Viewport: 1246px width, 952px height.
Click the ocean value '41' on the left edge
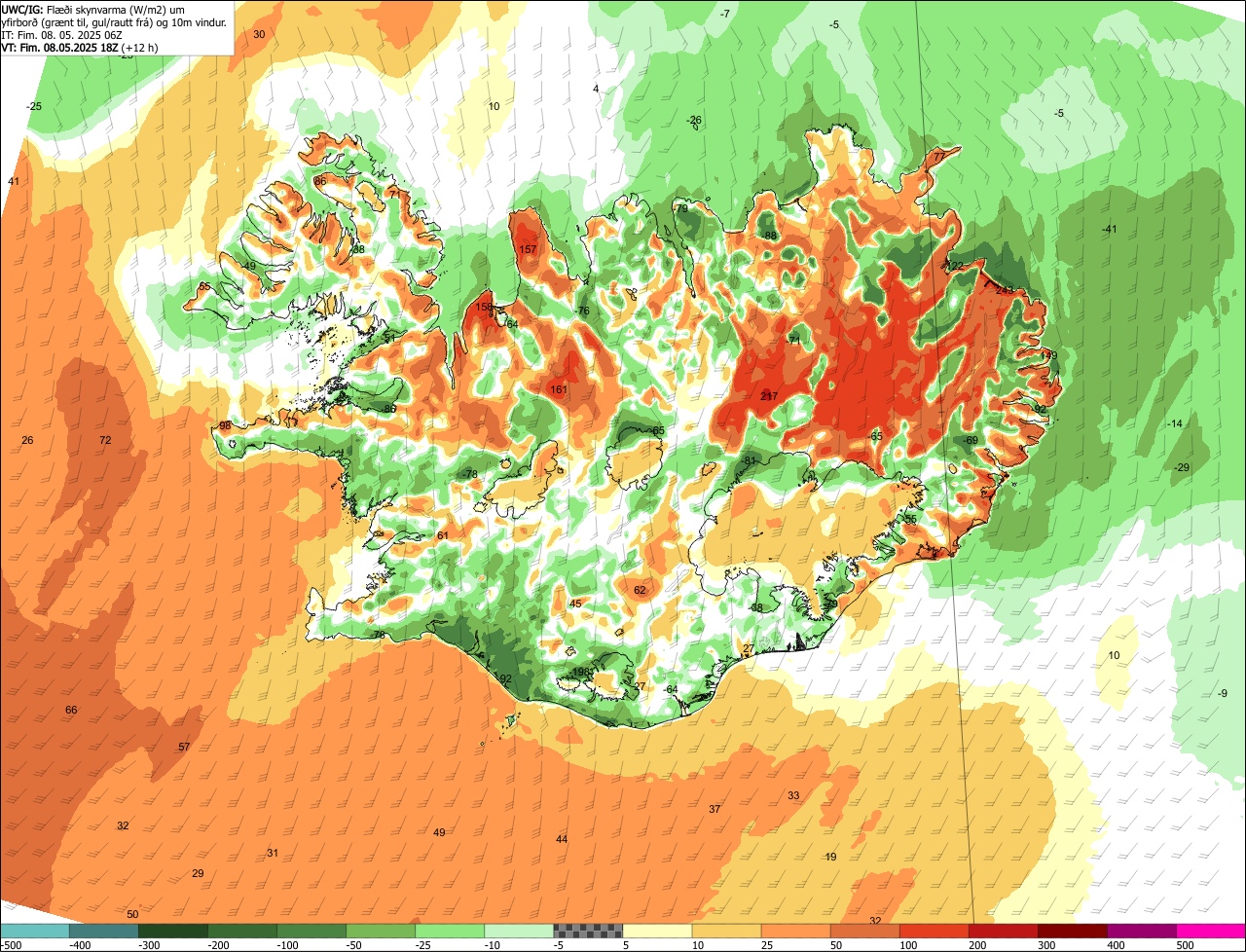(14, 182)
